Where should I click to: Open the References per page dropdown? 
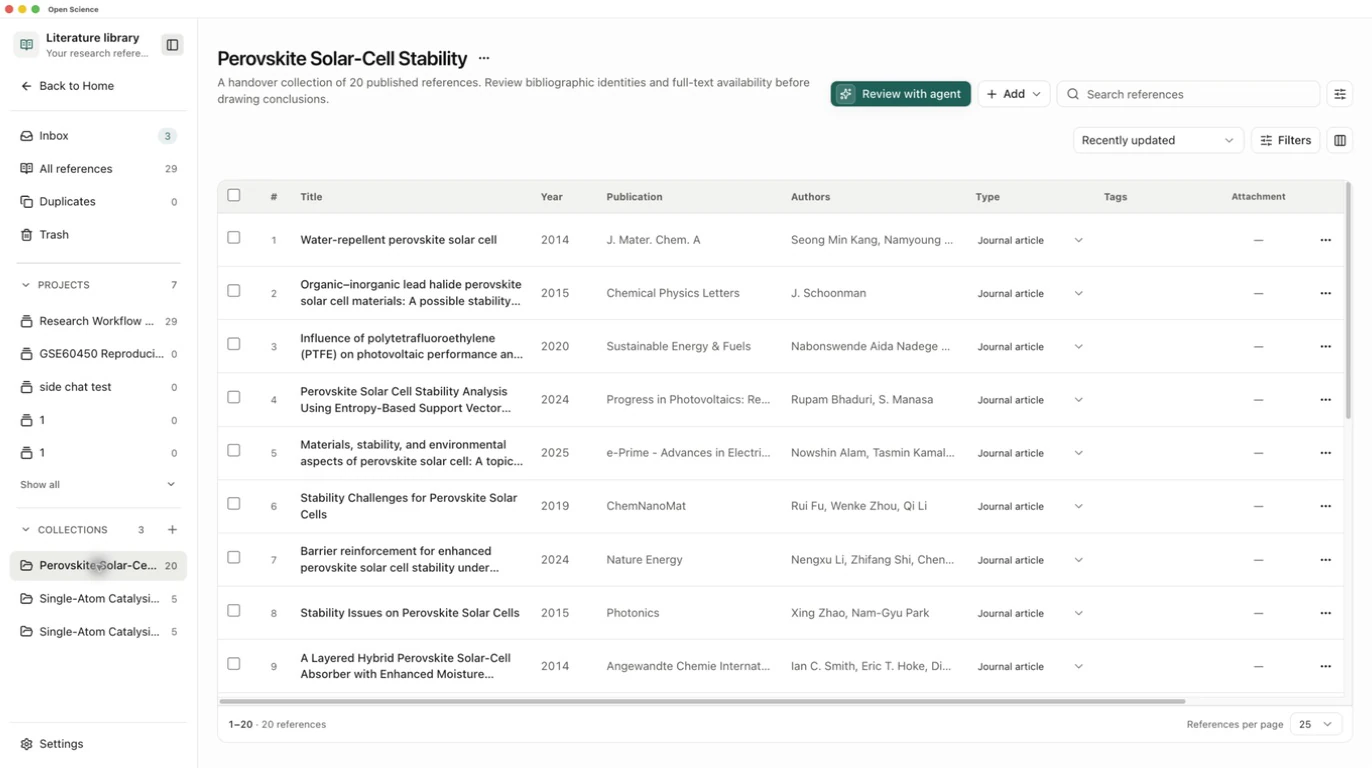pyautogui.click(x=1316, y=725)
